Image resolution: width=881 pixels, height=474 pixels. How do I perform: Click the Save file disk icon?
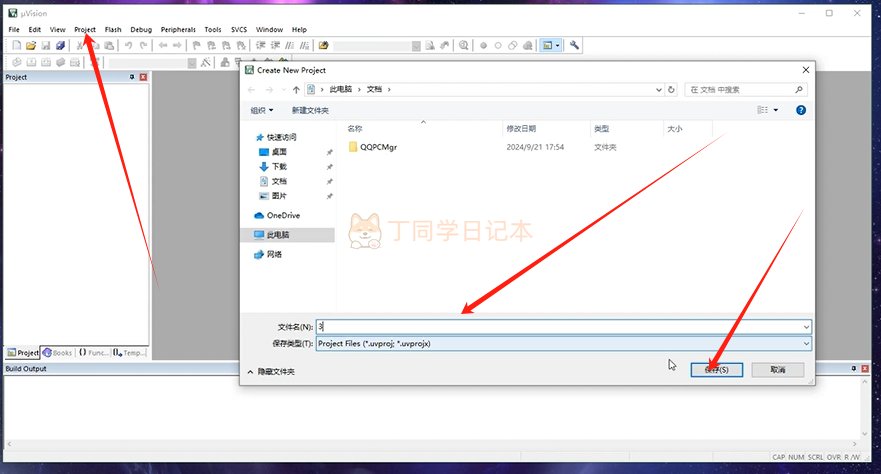46,45
